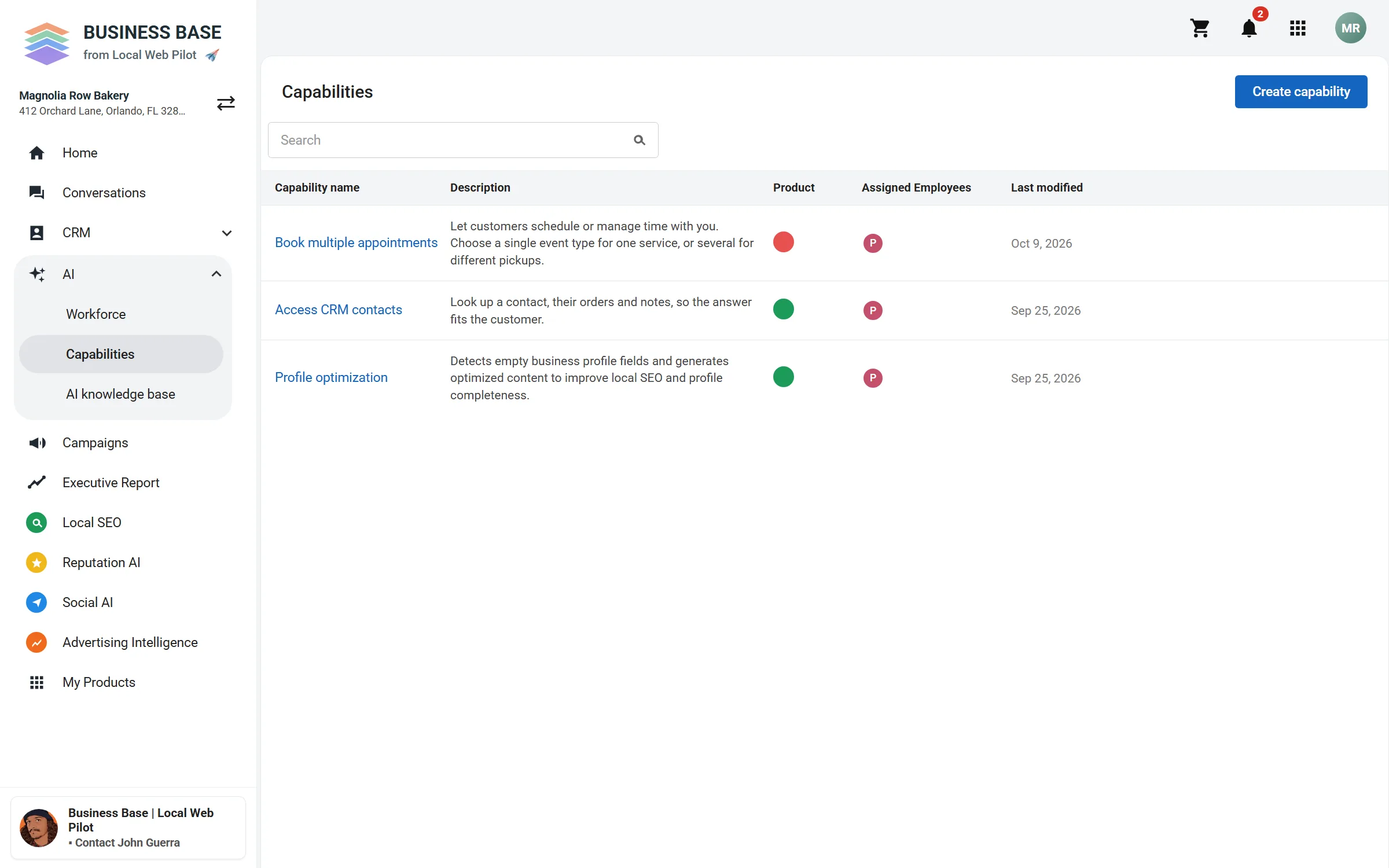This screenshot has width=1389, height=868.
Task: Click Create capability button
Action: 1301,91
